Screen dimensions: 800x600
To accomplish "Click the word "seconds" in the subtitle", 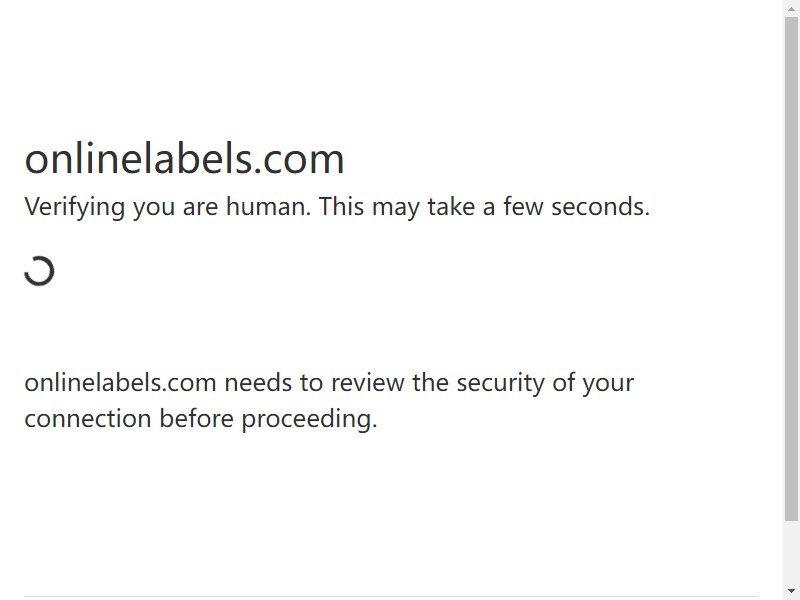I will [597, 207].
